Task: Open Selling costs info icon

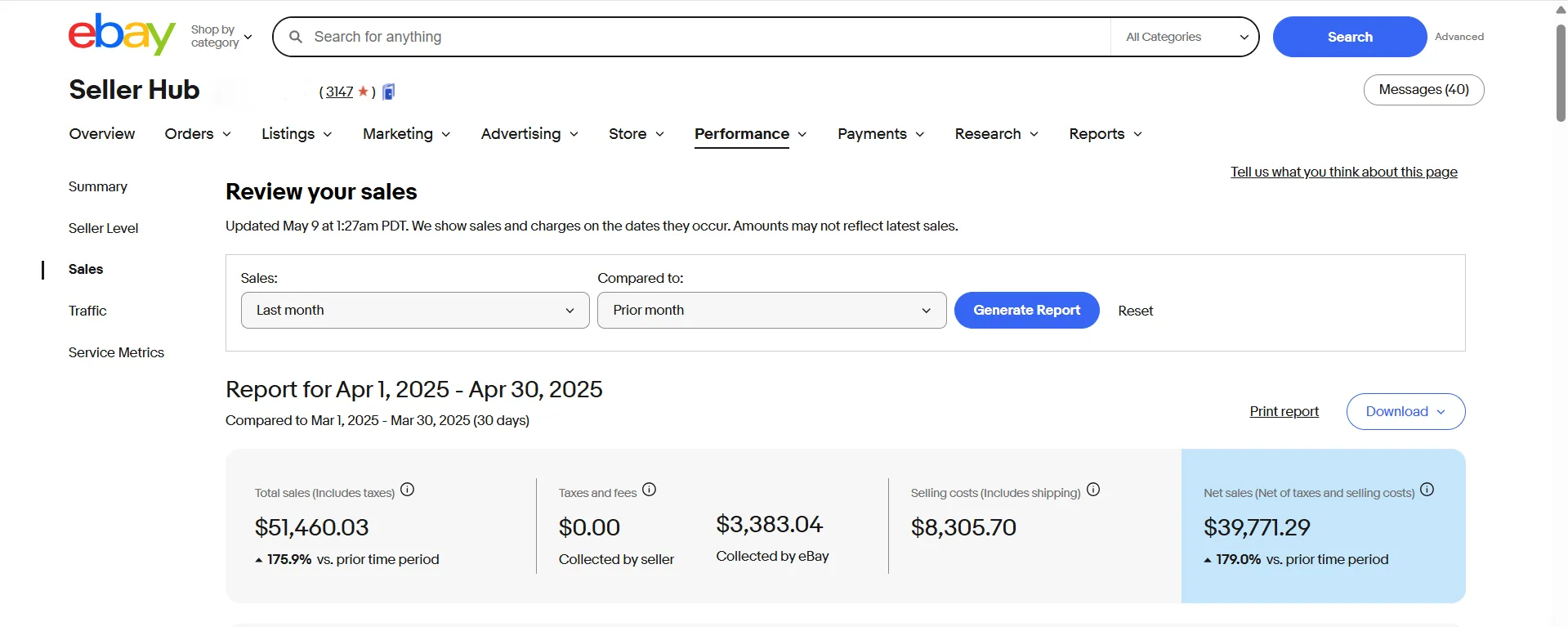Action: 1093,490
